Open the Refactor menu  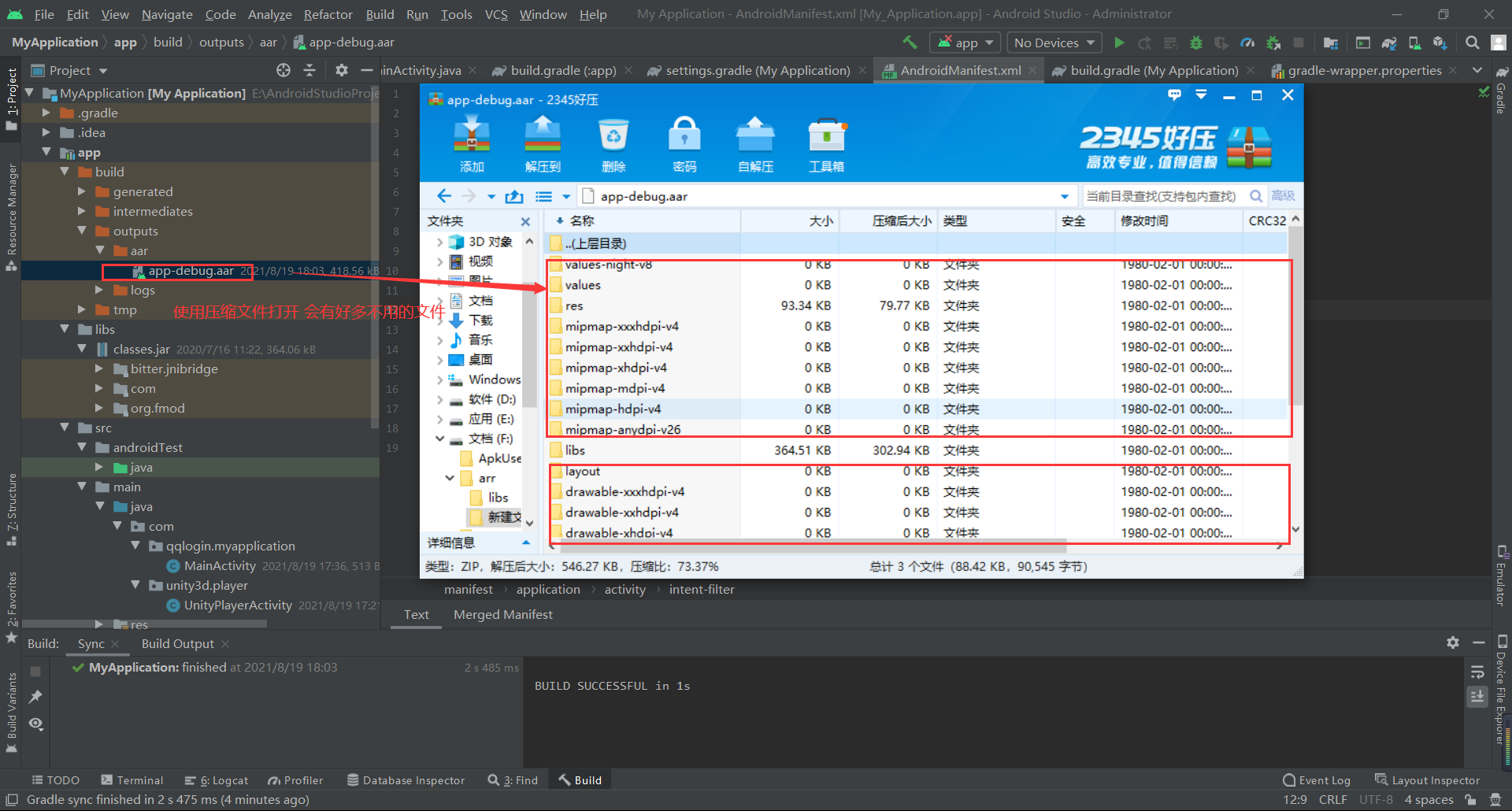(x=328, y=14)
